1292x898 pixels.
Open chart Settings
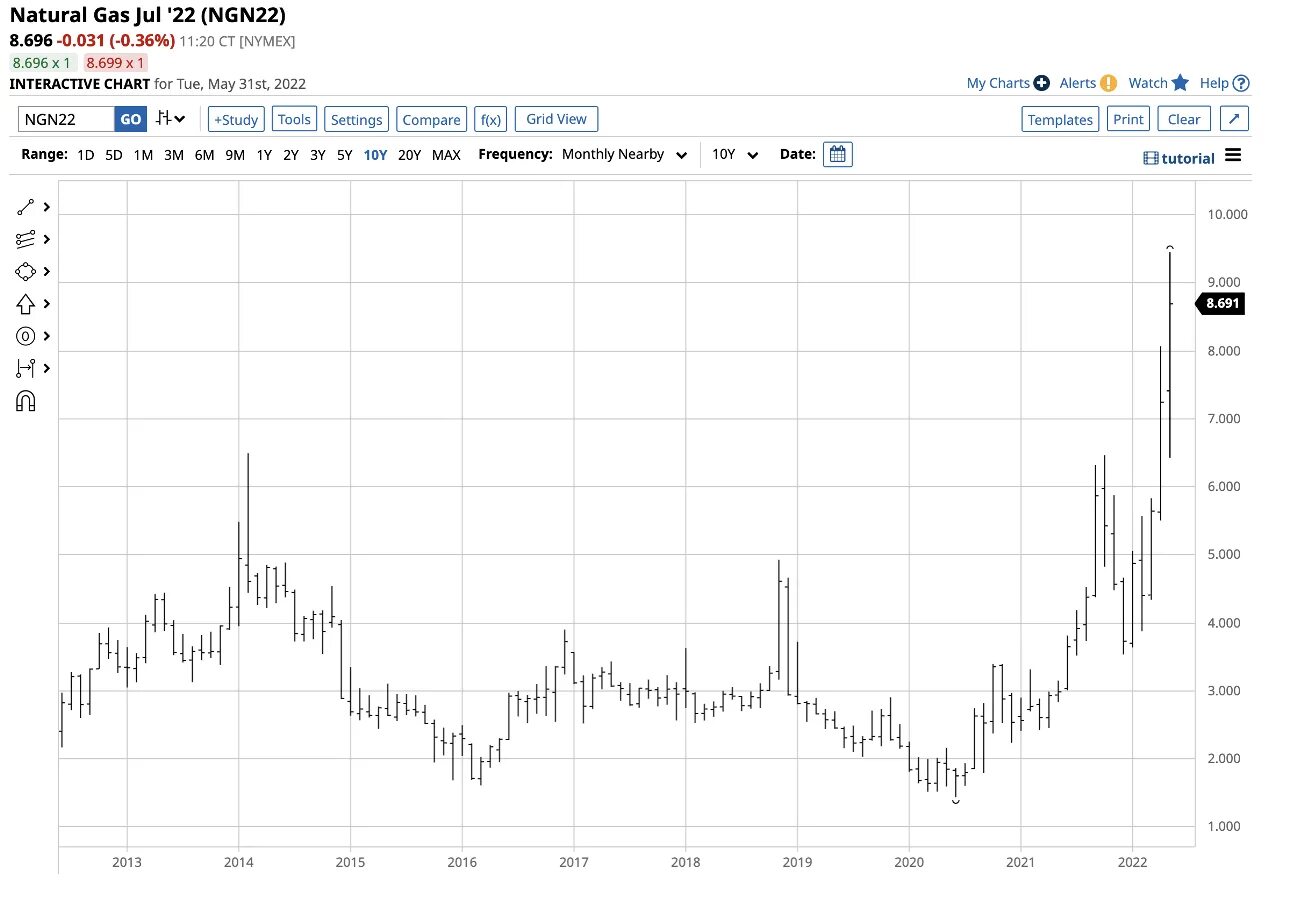coord(356,119)
